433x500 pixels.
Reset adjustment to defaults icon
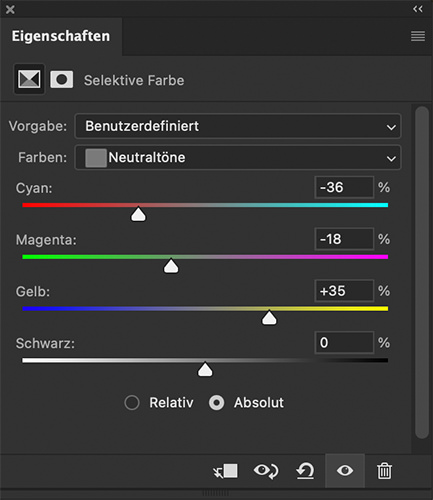tap(305, 471)
